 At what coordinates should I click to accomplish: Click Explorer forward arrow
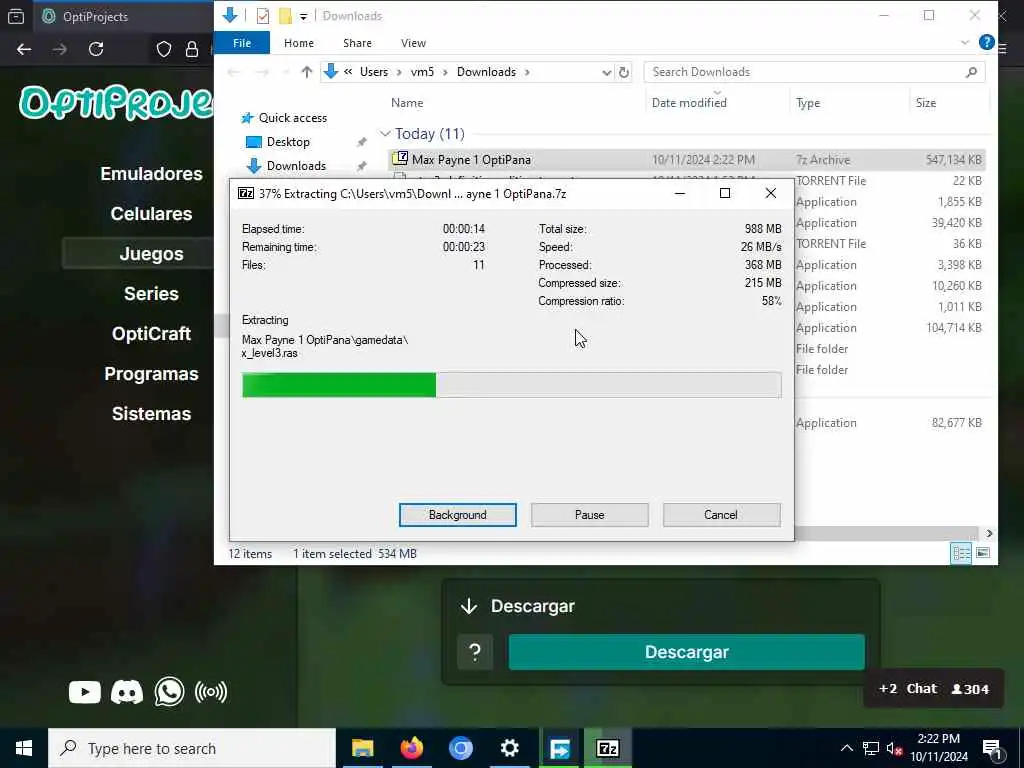[262, 72]
